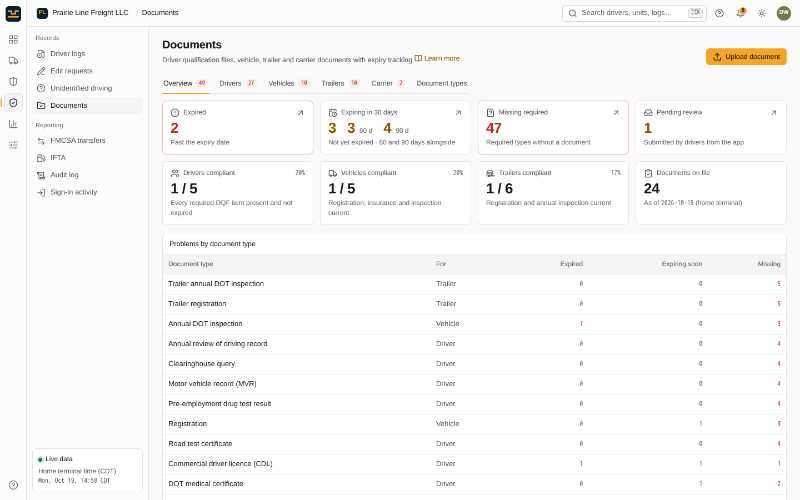
Task: Click the search box for drivers, units, logs
Action: click(634, 13)
